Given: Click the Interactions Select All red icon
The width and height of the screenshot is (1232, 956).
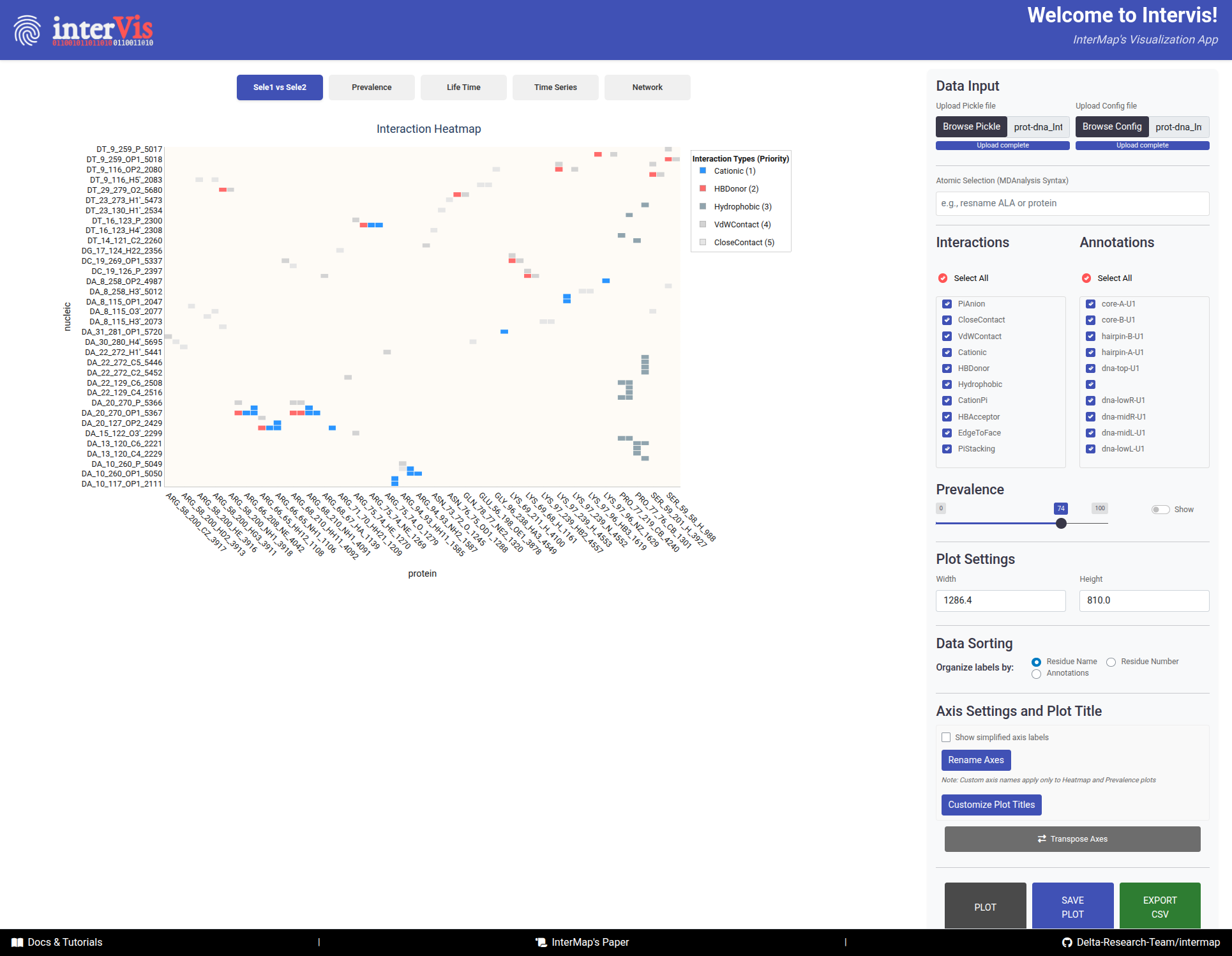Looking at the screenshot, I should pyautogui.click(x=943, y=278).
